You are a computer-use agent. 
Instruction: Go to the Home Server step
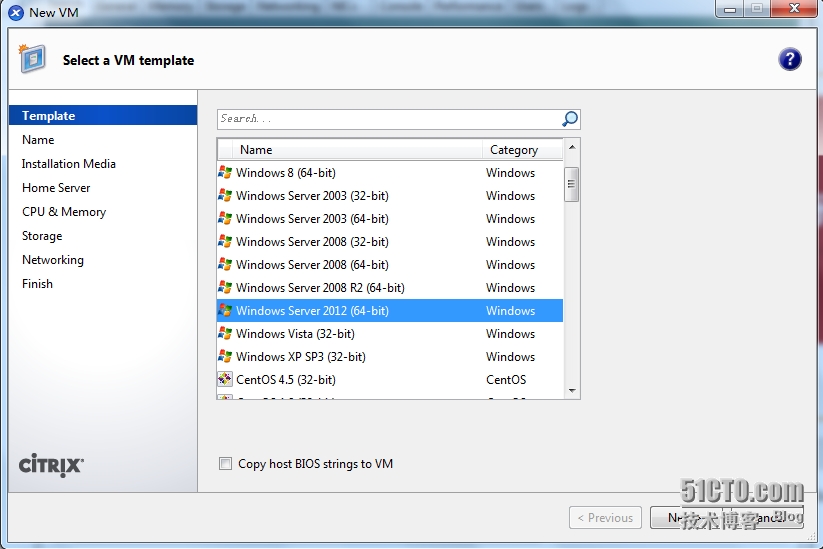56,188
